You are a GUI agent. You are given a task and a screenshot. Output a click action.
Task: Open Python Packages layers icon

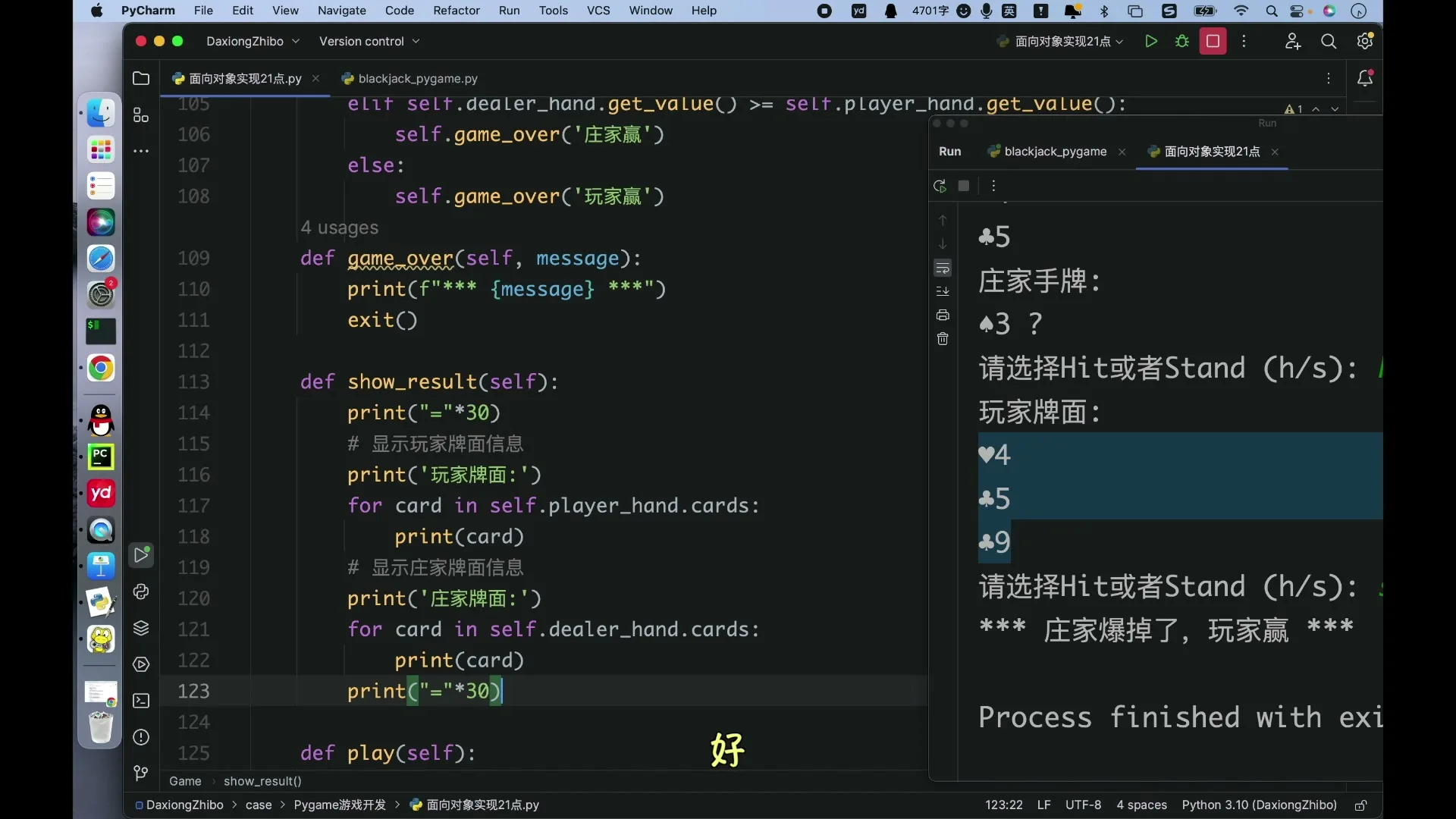pos(141,628)
